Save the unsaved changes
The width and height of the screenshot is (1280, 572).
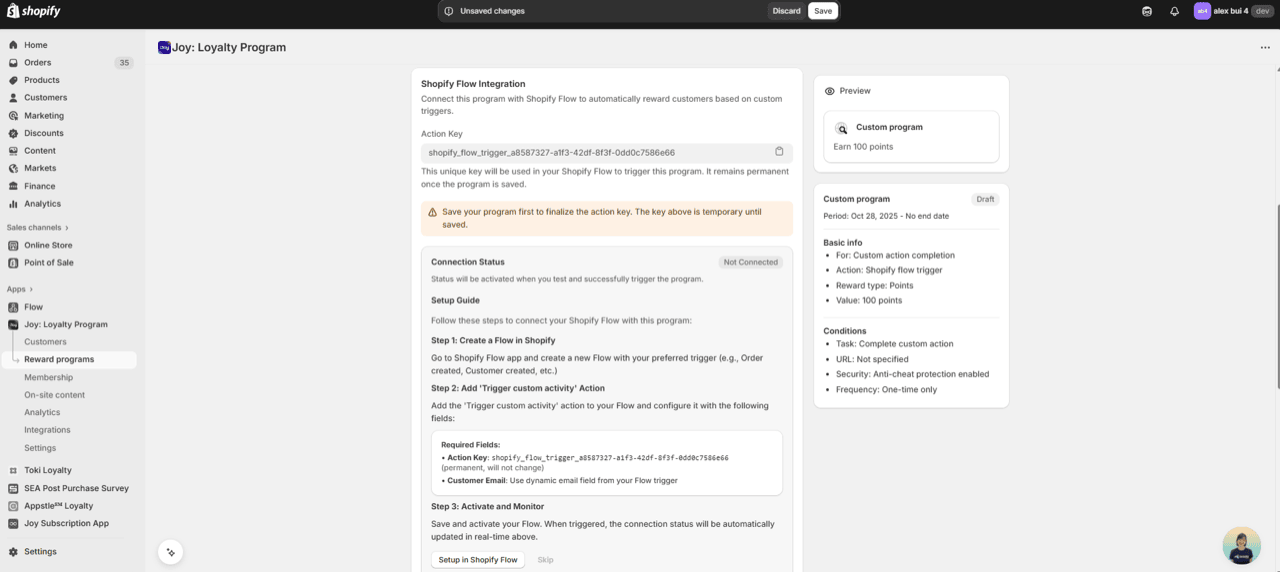coord(823,11)
